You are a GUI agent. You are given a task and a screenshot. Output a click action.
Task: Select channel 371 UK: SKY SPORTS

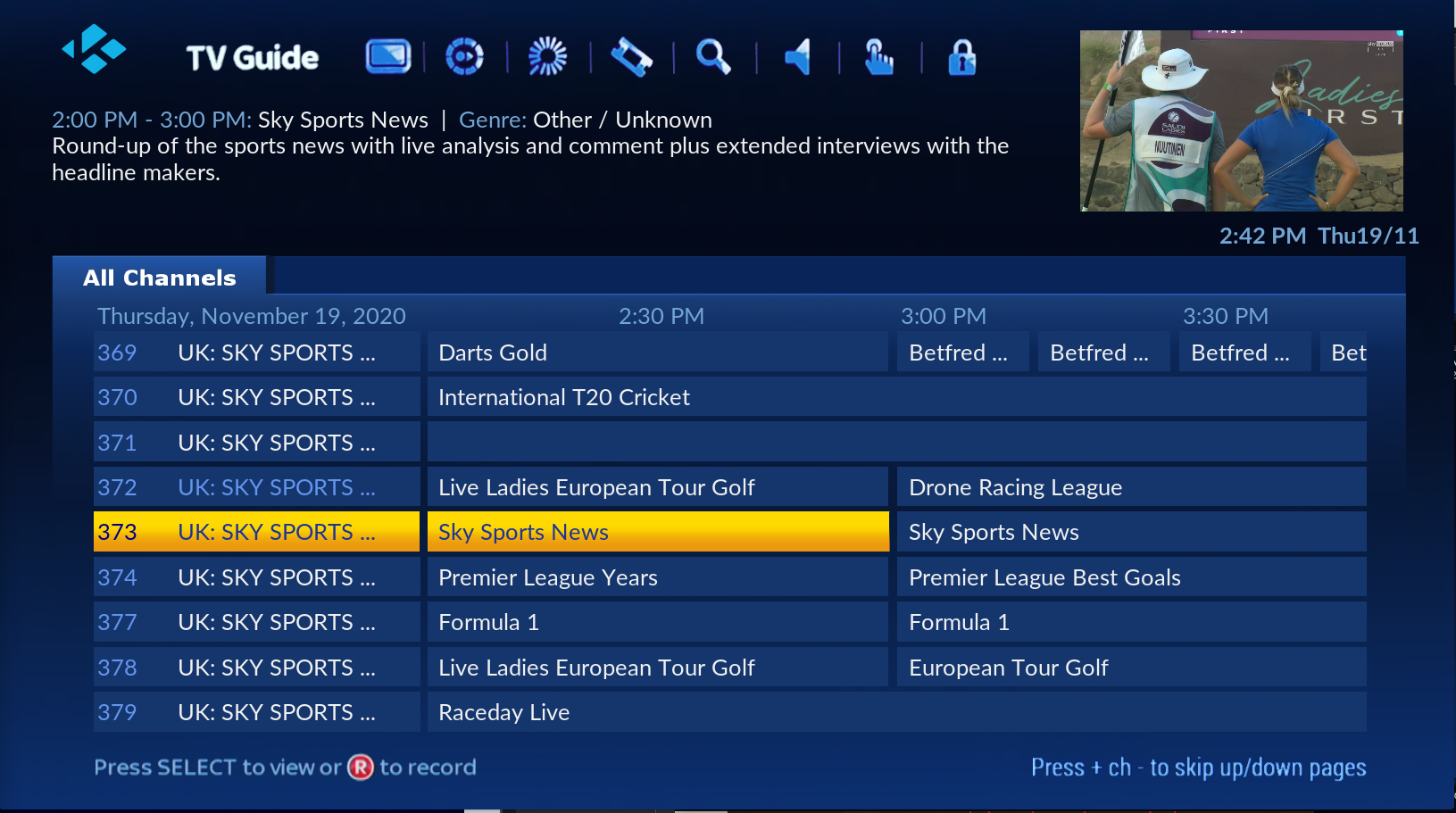(x=257, y=443)
